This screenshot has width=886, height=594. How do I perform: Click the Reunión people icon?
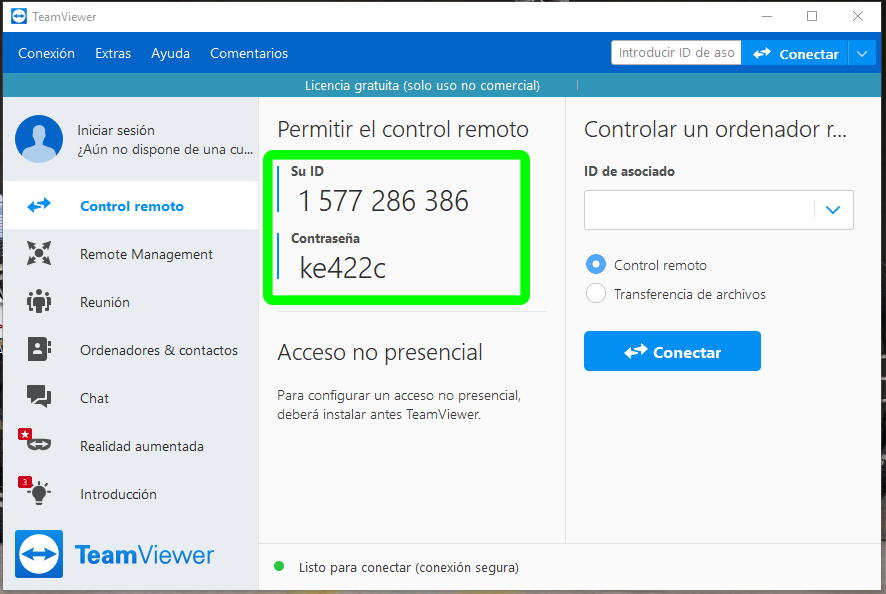pyautogui.click(x=39, y=301)
